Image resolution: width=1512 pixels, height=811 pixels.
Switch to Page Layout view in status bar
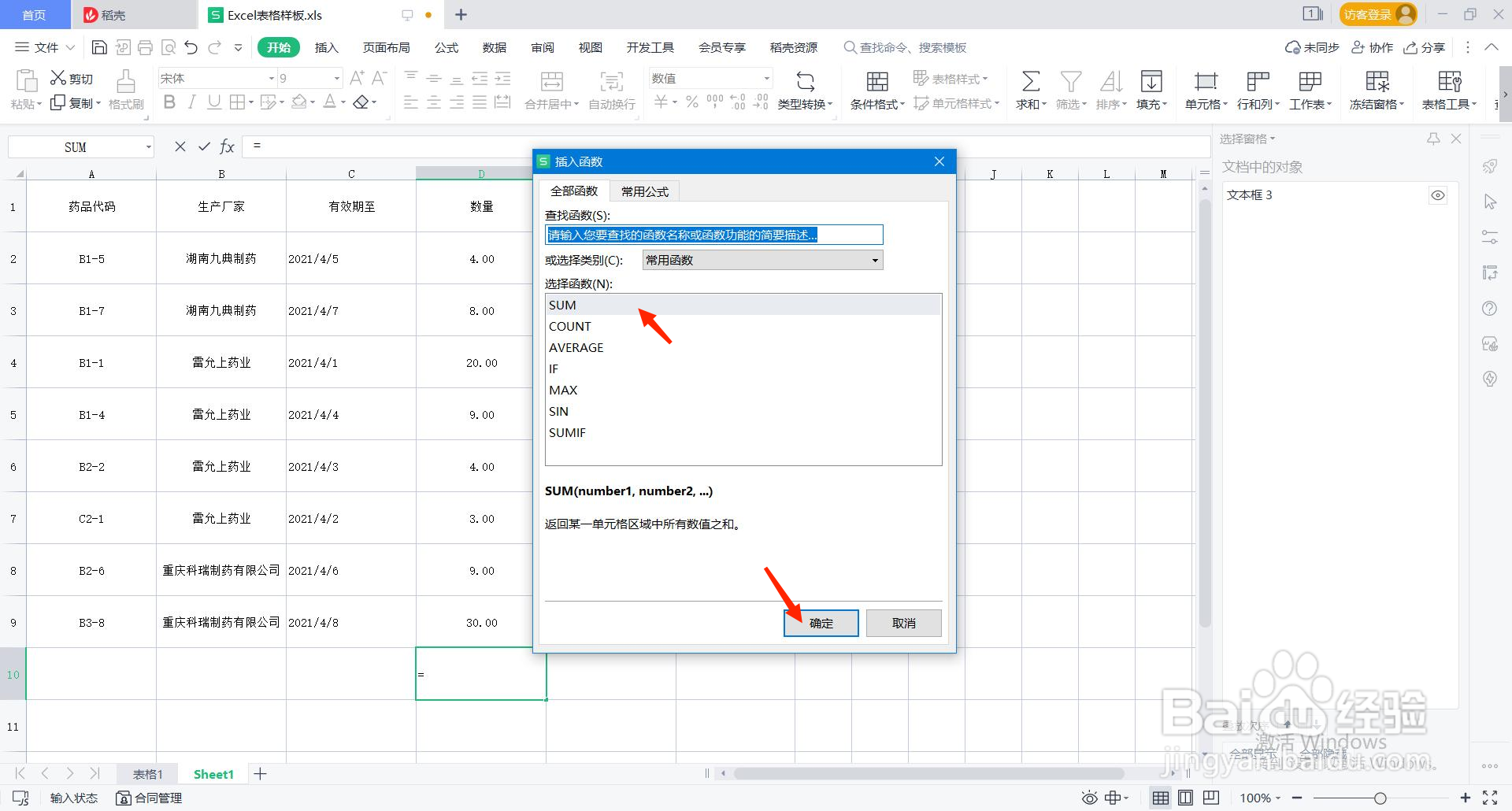coord(1186,798)
